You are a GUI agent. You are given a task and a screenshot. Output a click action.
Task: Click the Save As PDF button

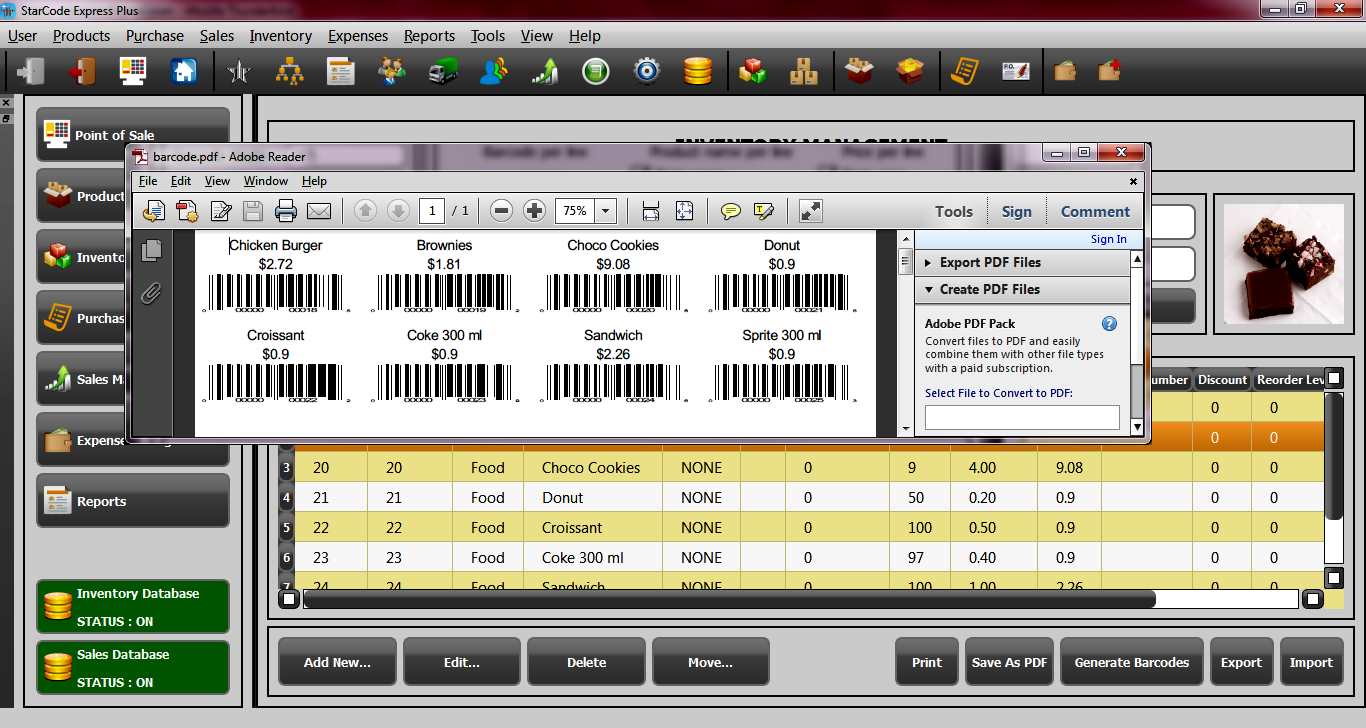[x=1009, y=661]
